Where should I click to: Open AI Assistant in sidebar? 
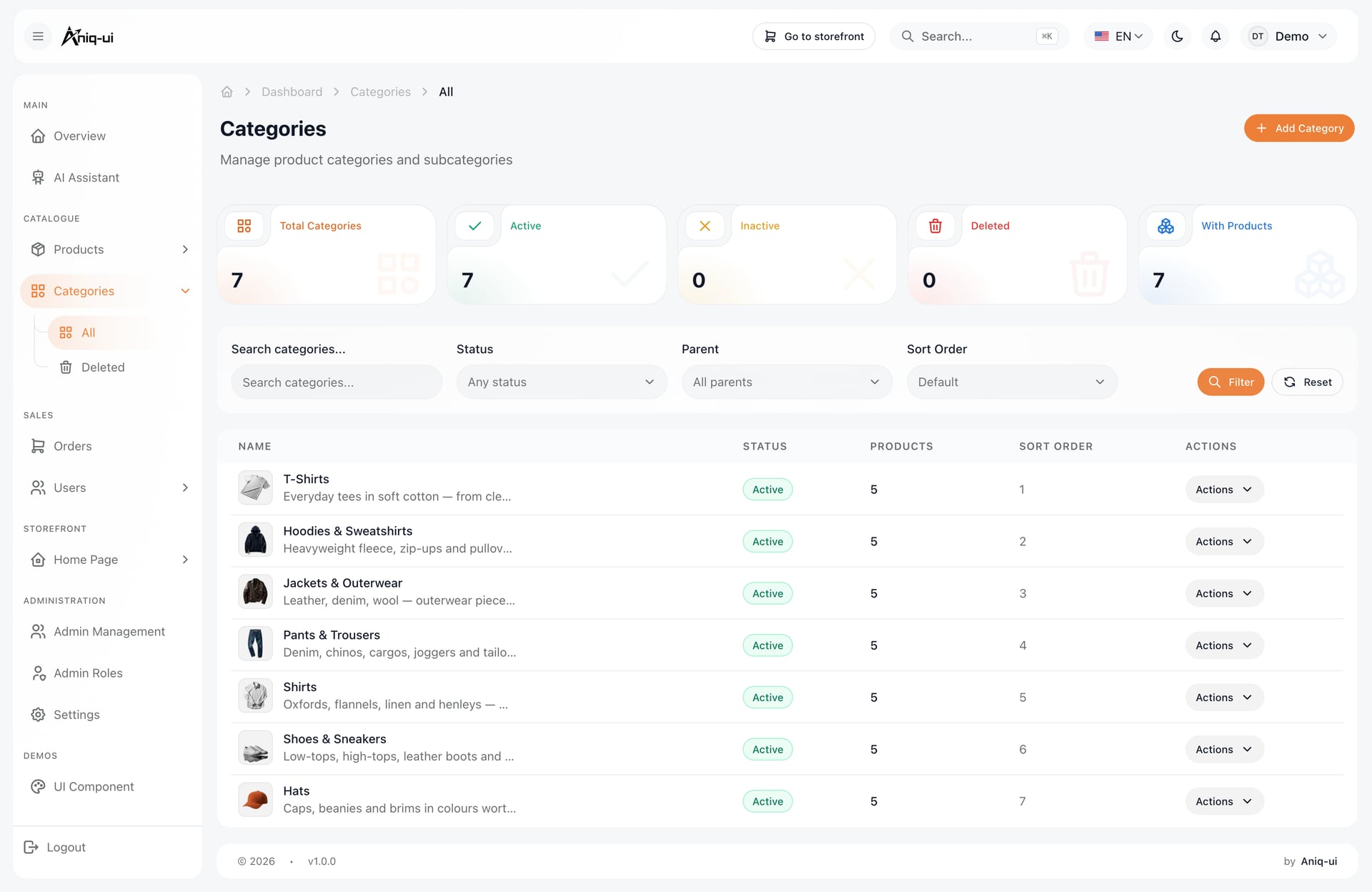click(x=107, y=177)
